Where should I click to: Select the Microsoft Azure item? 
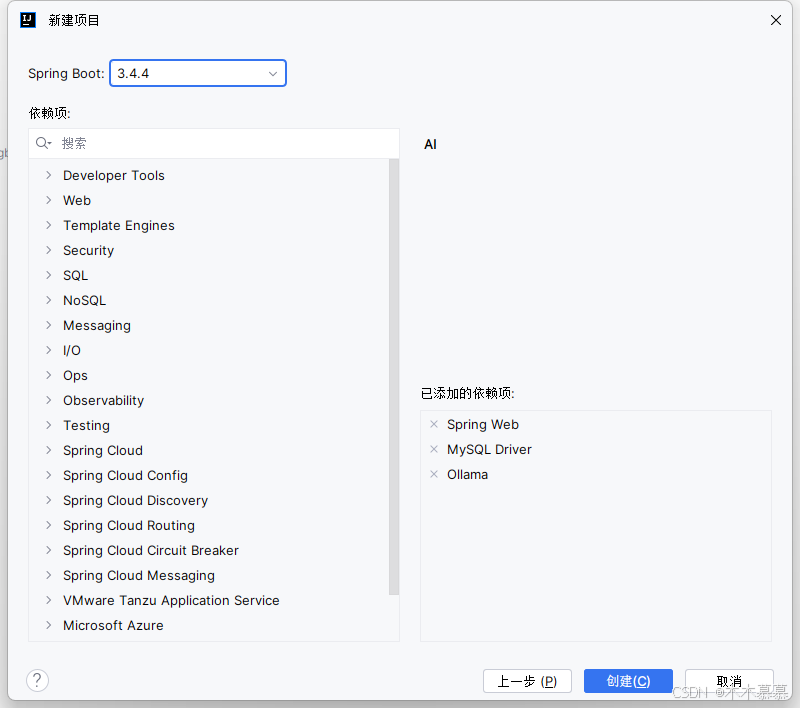[113, 625]
